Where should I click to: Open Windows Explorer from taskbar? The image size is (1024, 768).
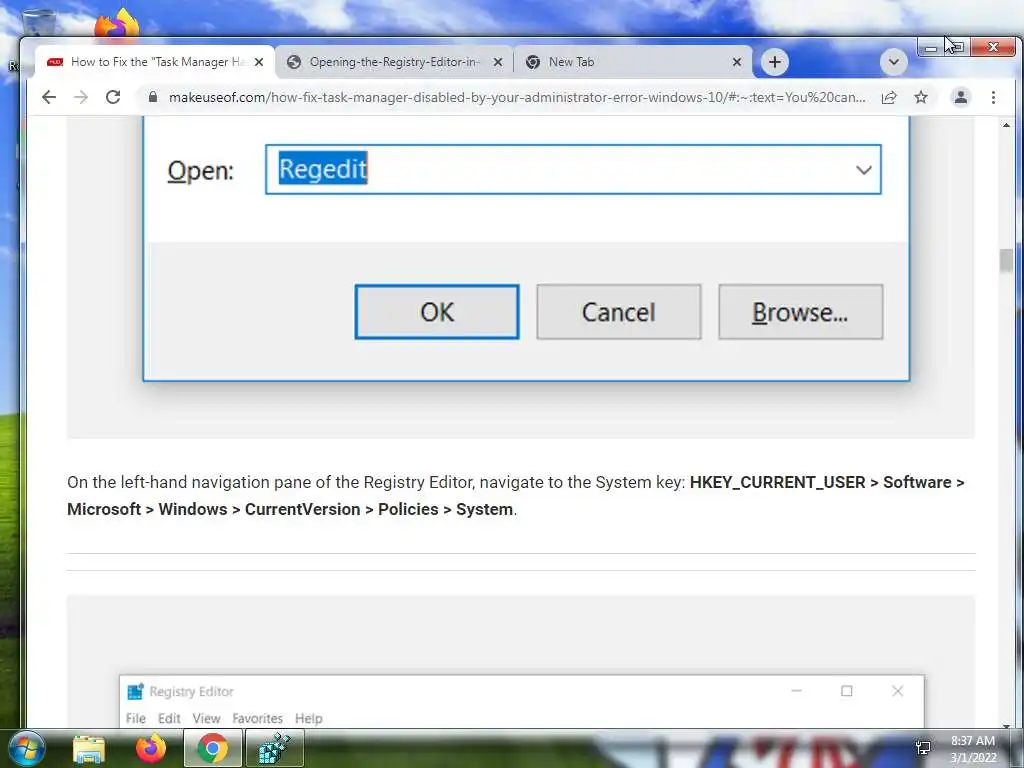89,748
